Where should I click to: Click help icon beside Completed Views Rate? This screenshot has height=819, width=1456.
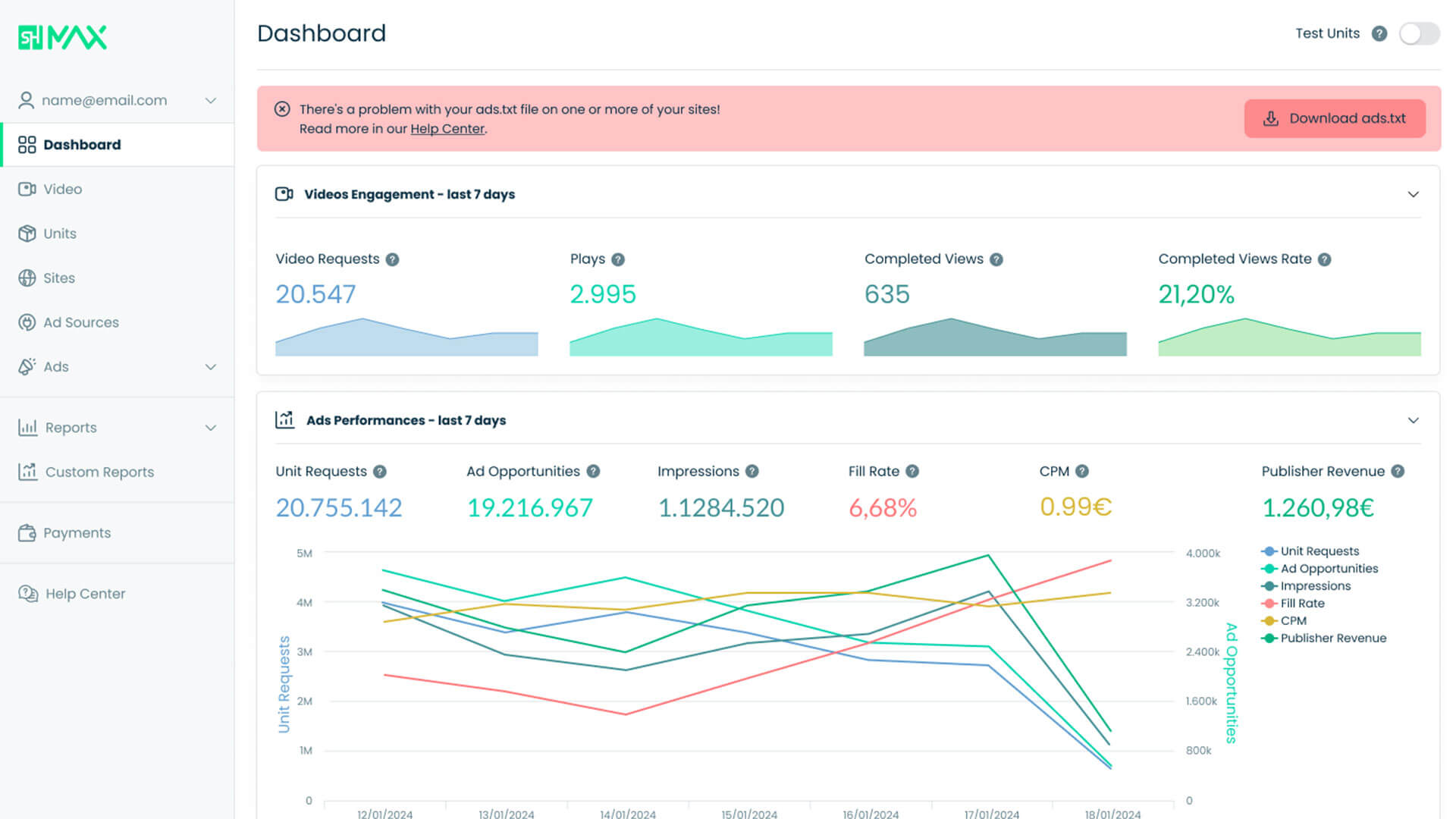click(1324, 259)
